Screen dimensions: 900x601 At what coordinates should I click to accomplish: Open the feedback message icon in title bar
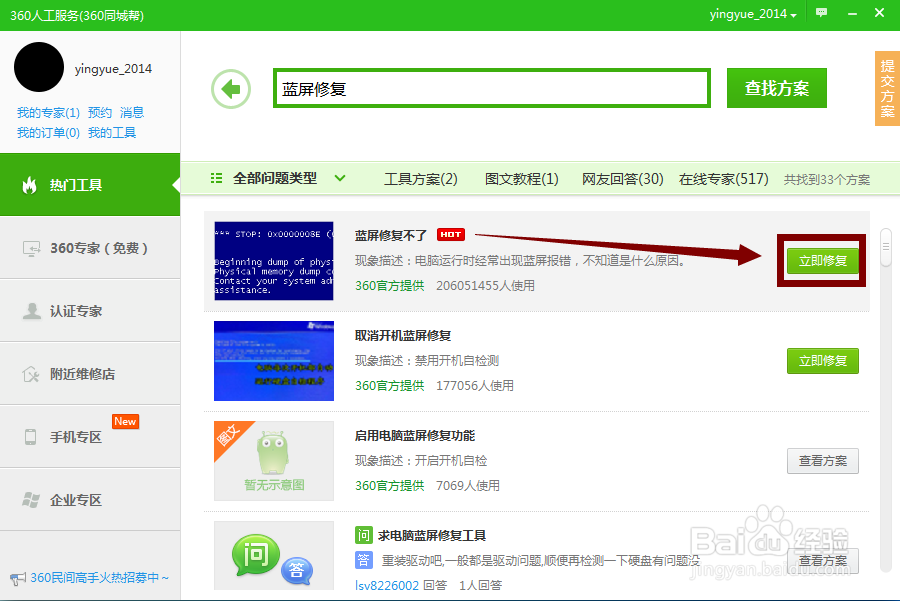pyautogui.click(x=821, y=13)
